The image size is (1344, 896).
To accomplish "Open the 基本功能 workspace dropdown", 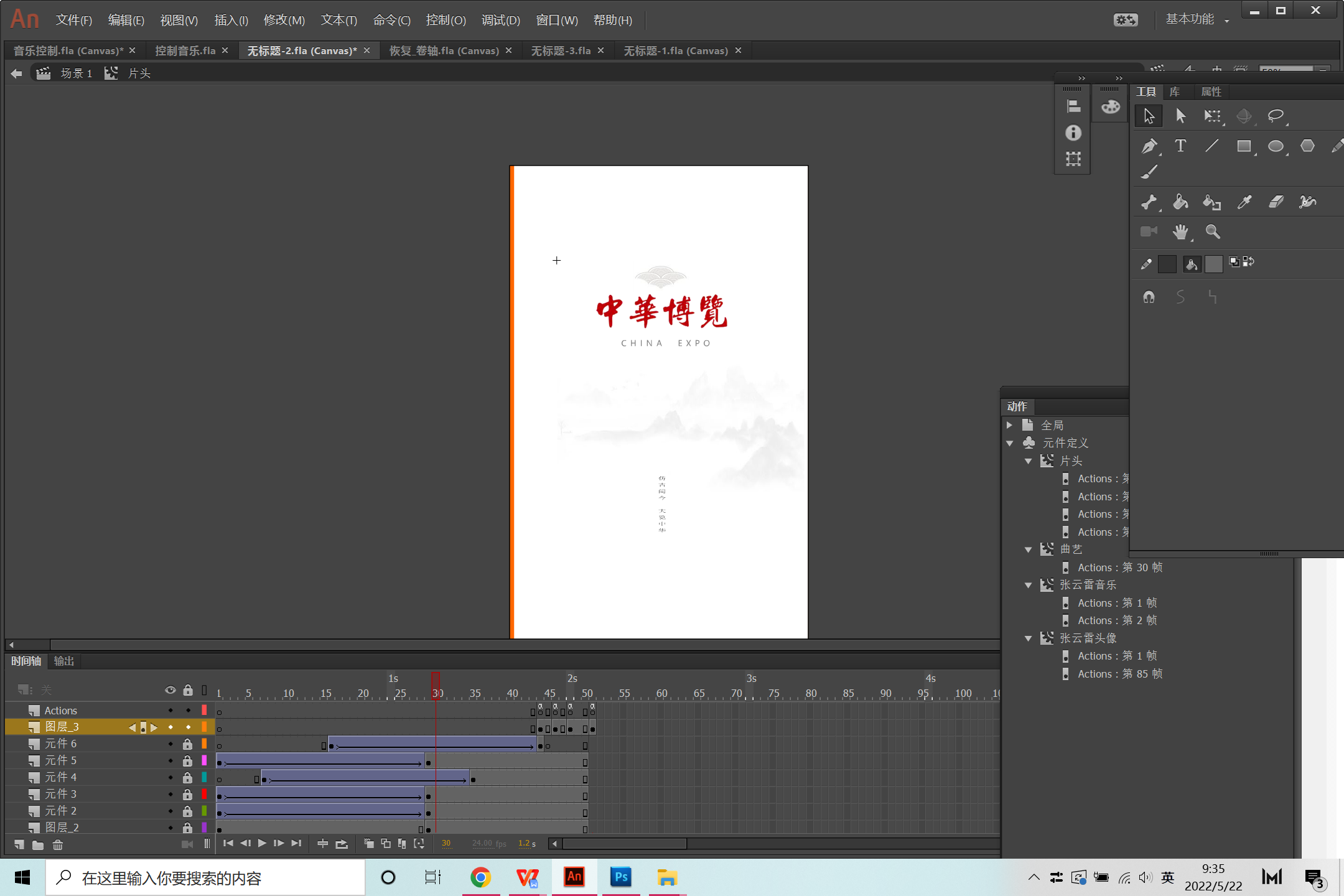I will [x=1197, y=20].
